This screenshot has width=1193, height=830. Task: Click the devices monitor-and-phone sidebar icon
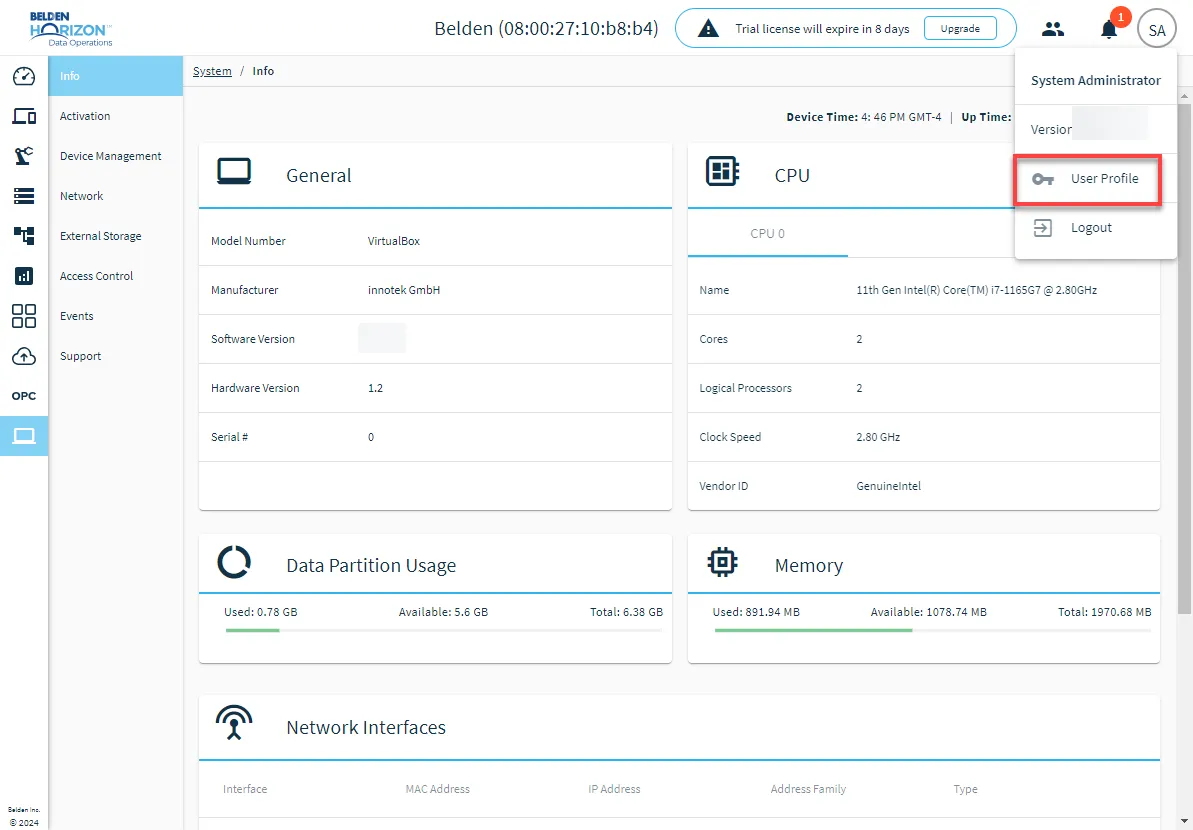24,116
